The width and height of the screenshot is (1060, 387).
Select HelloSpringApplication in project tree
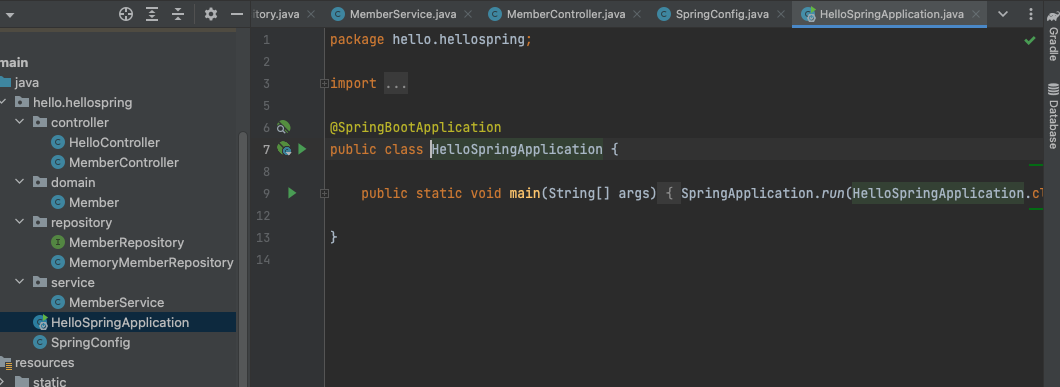pos(120,323)
